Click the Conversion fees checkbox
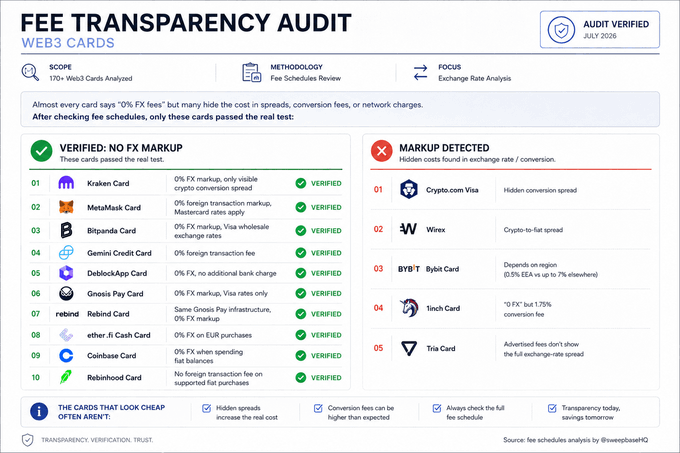 [x=318, y=408]
